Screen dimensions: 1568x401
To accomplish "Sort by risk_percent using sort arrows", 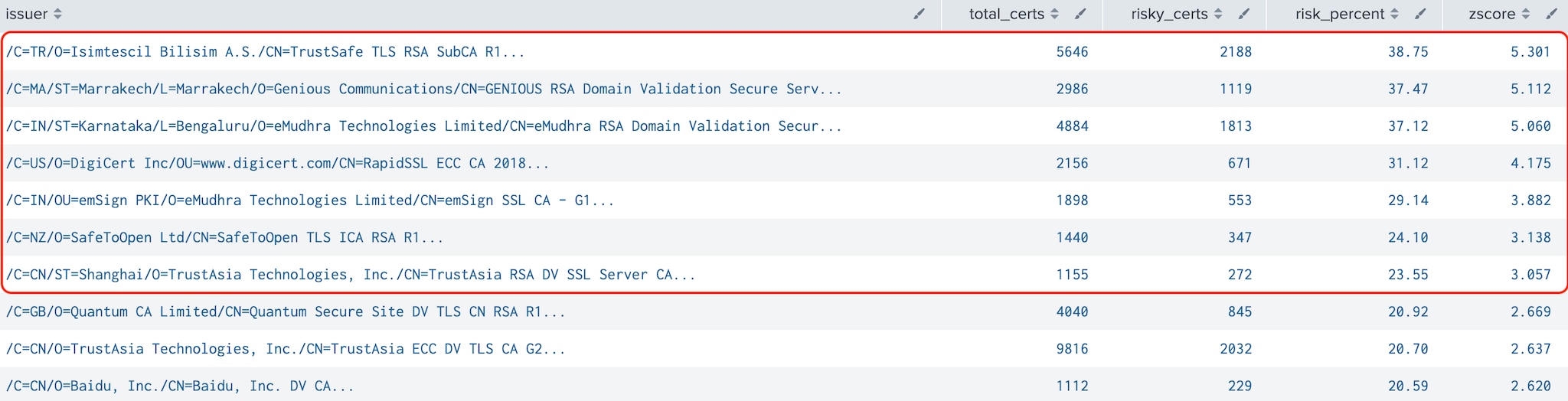I will pyautogui.click(x=1395, y=14).
